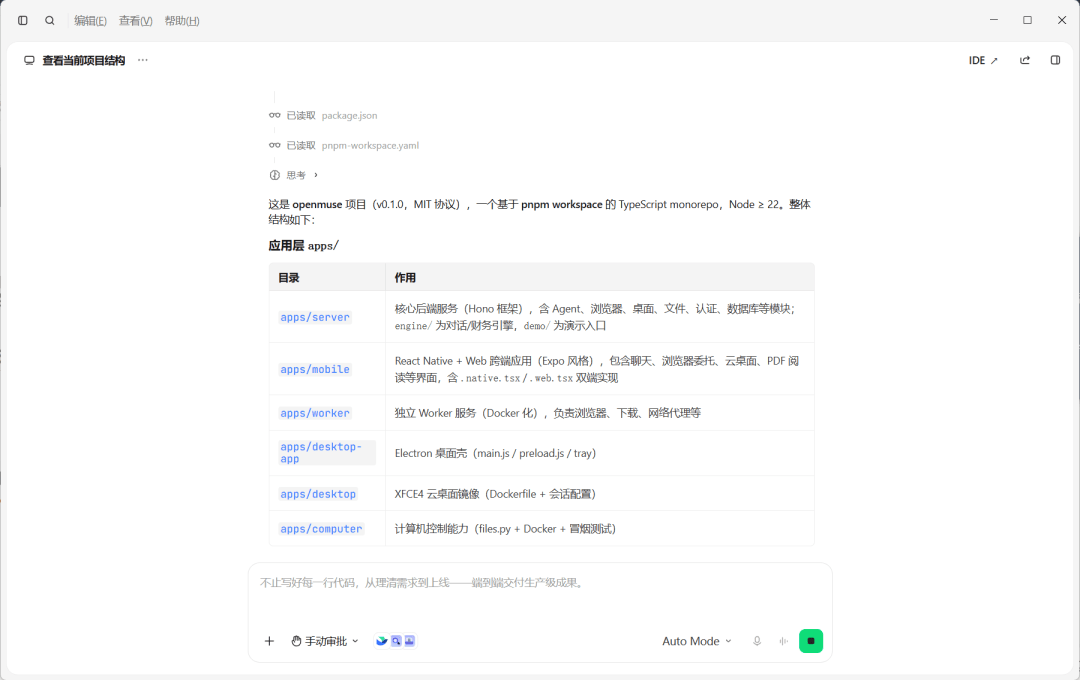Click the microphone voice input icon

coord(757,641)
